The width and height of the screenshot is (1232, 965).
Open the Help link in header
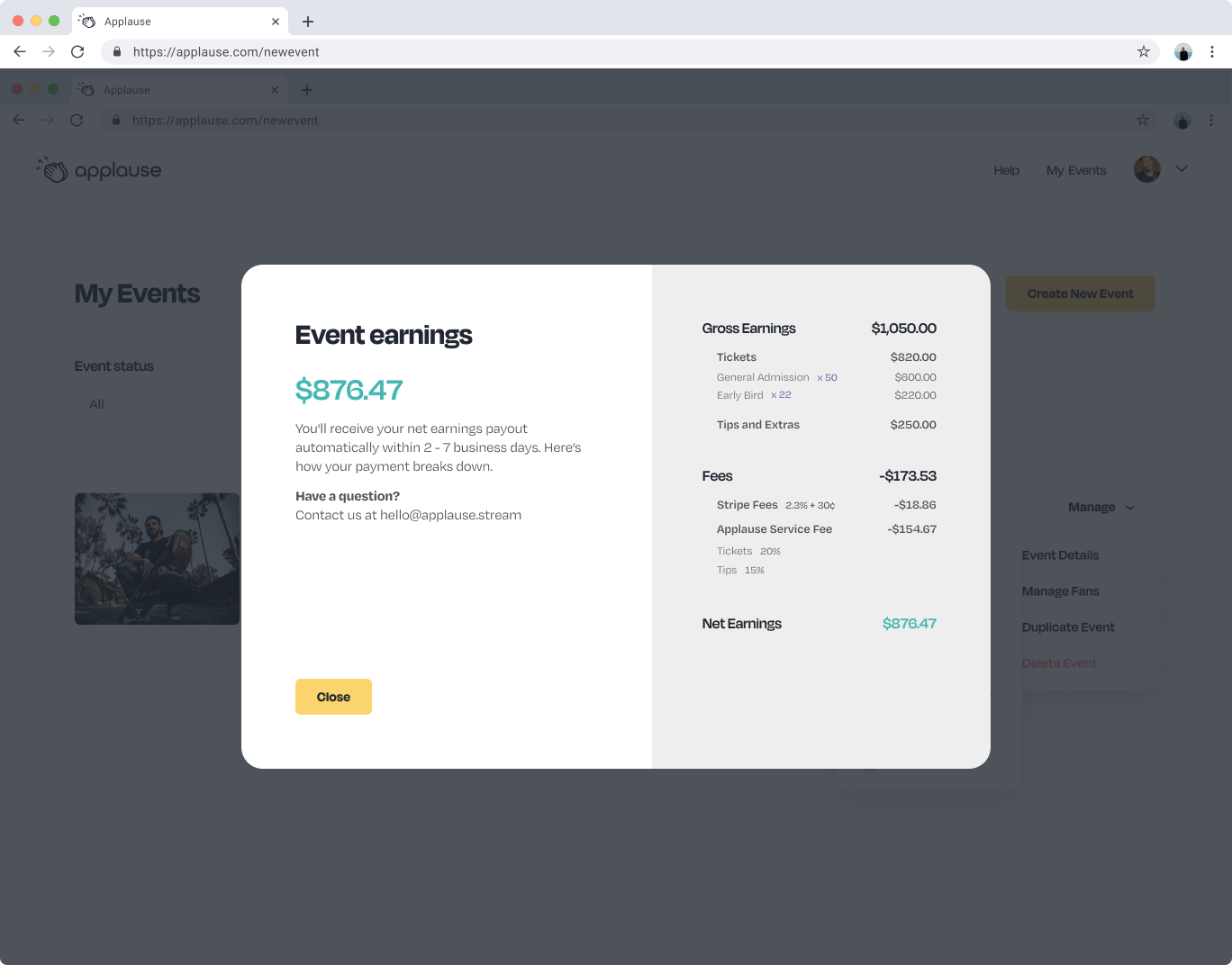tap(1006, 171)
